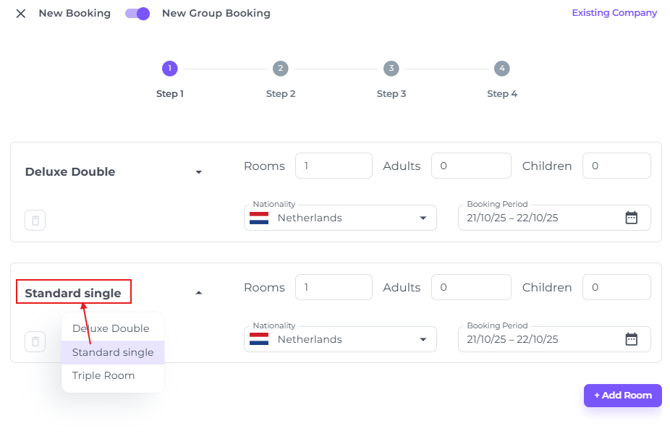Jump to Step 3 indicator
The height and width of the screenshot is (439, 670).
(x=391, y=69)
